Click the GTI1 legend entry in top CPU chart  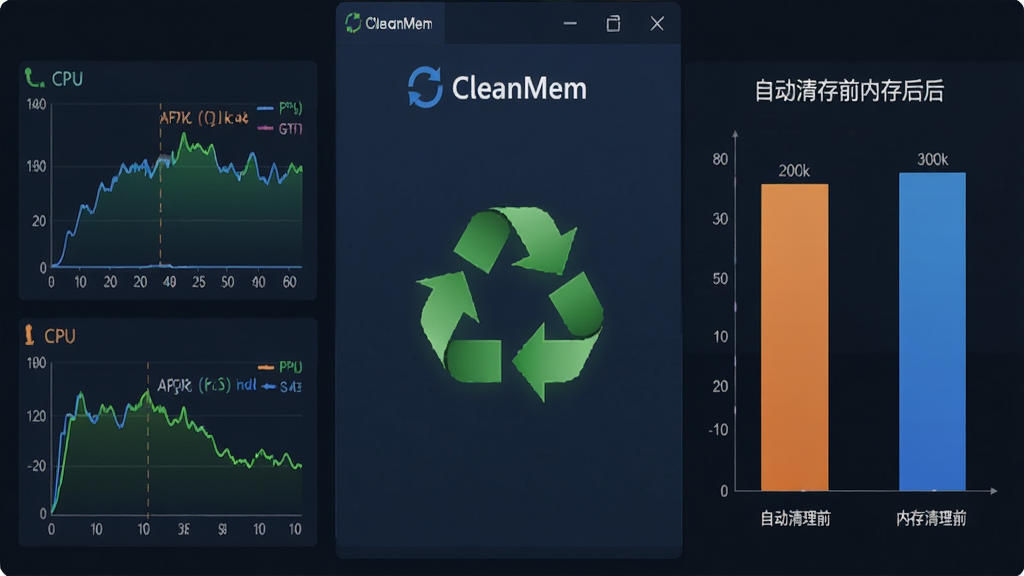coord(280,129)
